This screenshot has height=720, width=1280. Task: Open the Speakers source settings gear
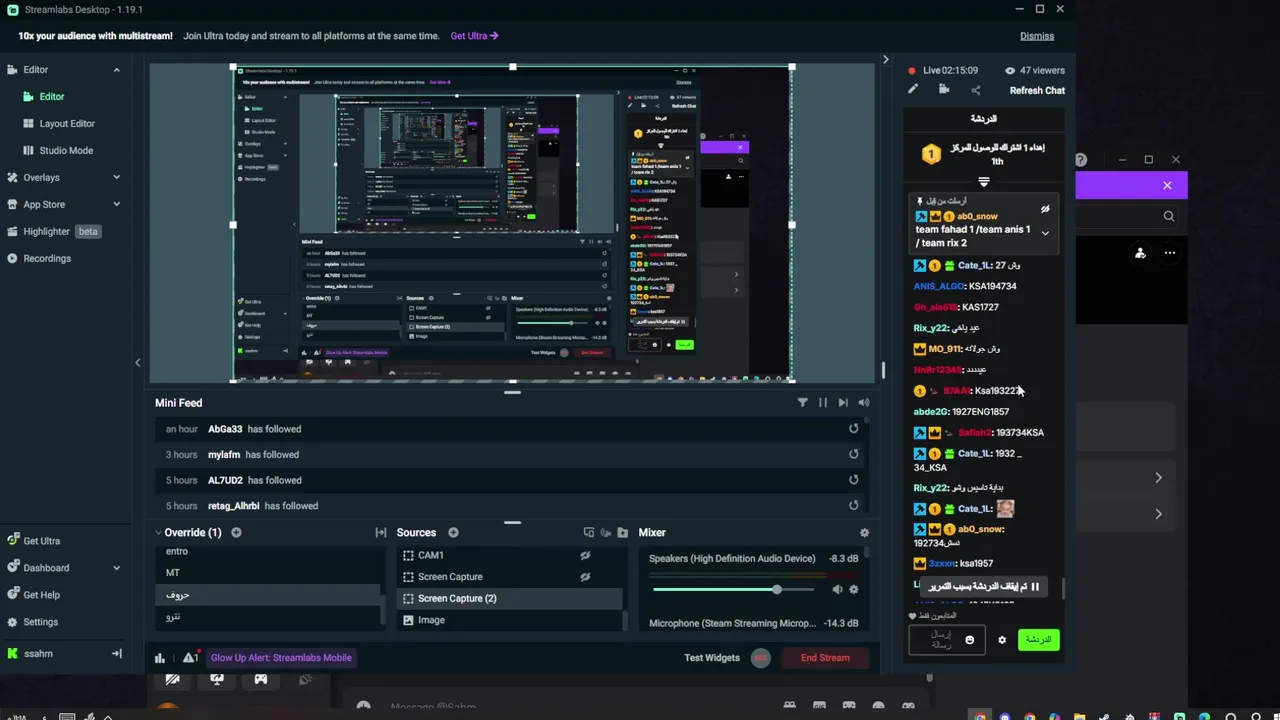click(853, 590)
